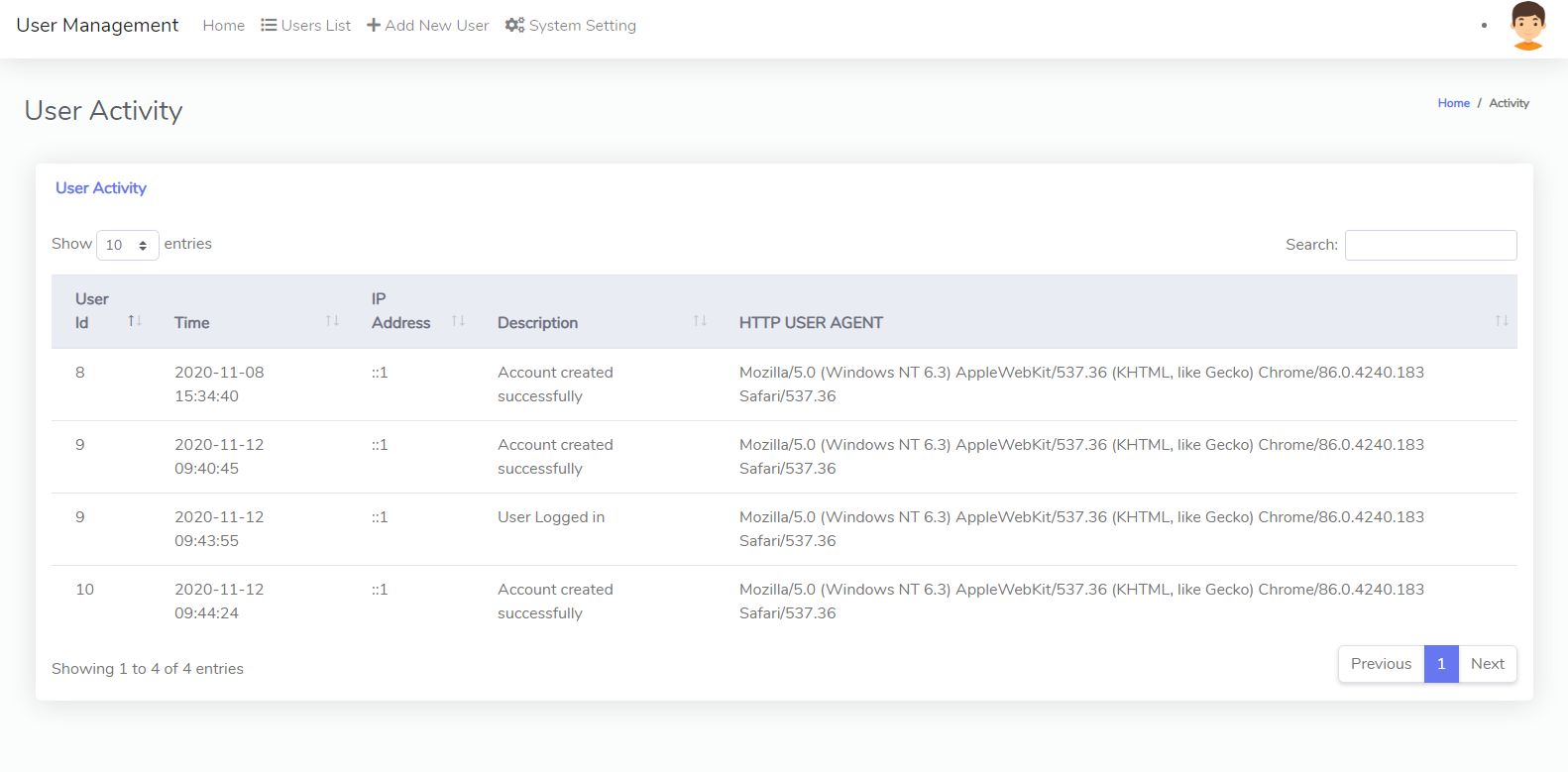
Task: Click the User Management brand title
Action: [97, 26]
